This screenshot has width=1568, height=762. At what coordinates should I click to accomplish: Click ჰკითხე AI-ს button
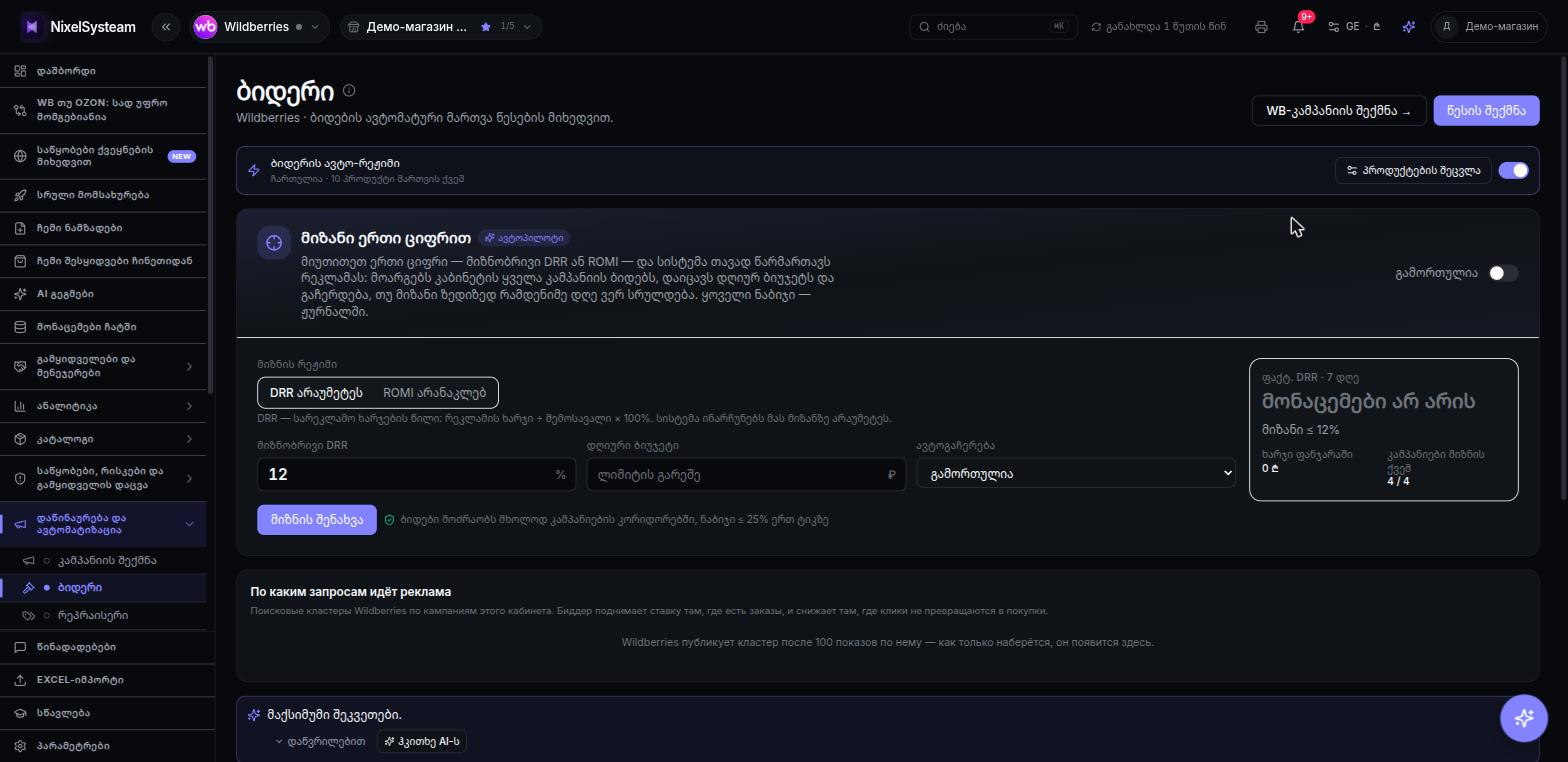(422, 741)
